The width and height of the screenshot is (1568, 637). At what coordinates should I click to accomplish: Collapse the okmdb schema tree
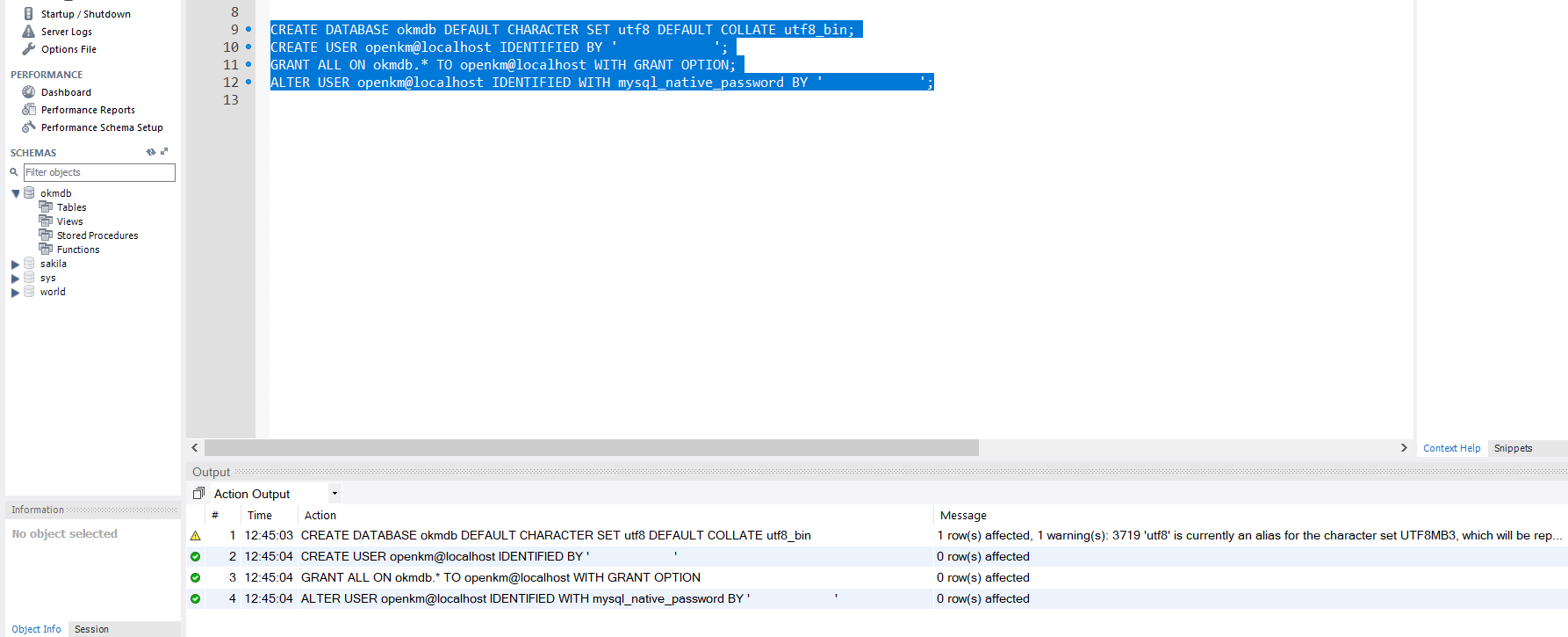[15, 193]
